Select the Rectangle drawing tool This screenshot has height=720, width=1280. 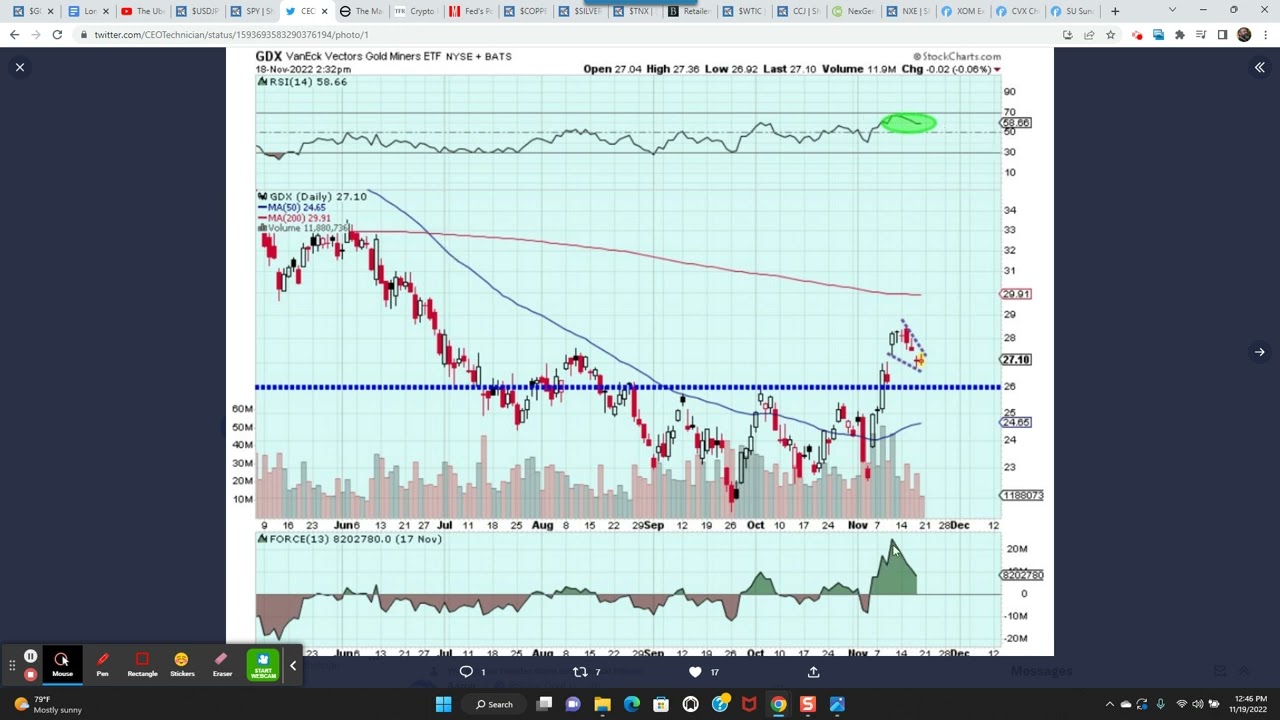pos(142,664)
